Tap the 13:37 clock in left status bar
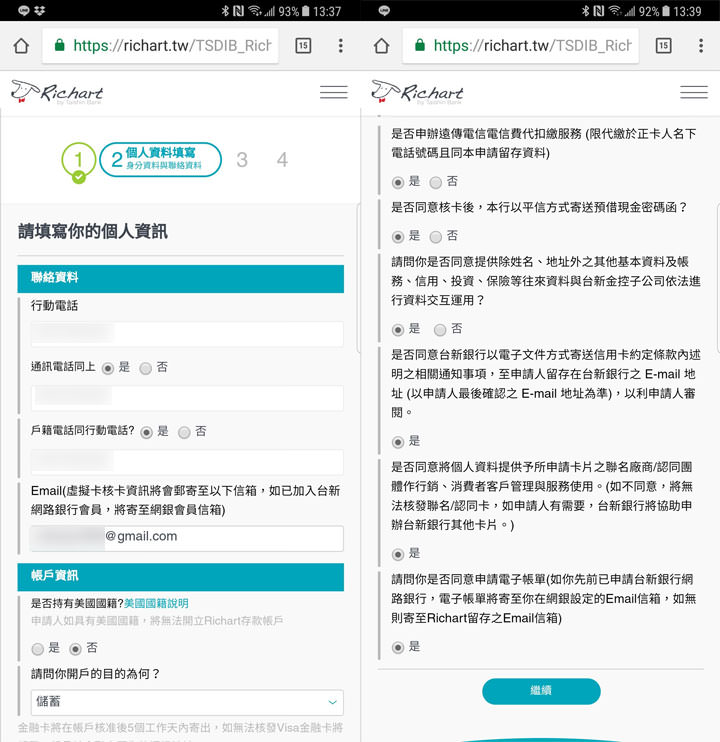This screenshot has width=720, height=742. [x=327, y=11]
